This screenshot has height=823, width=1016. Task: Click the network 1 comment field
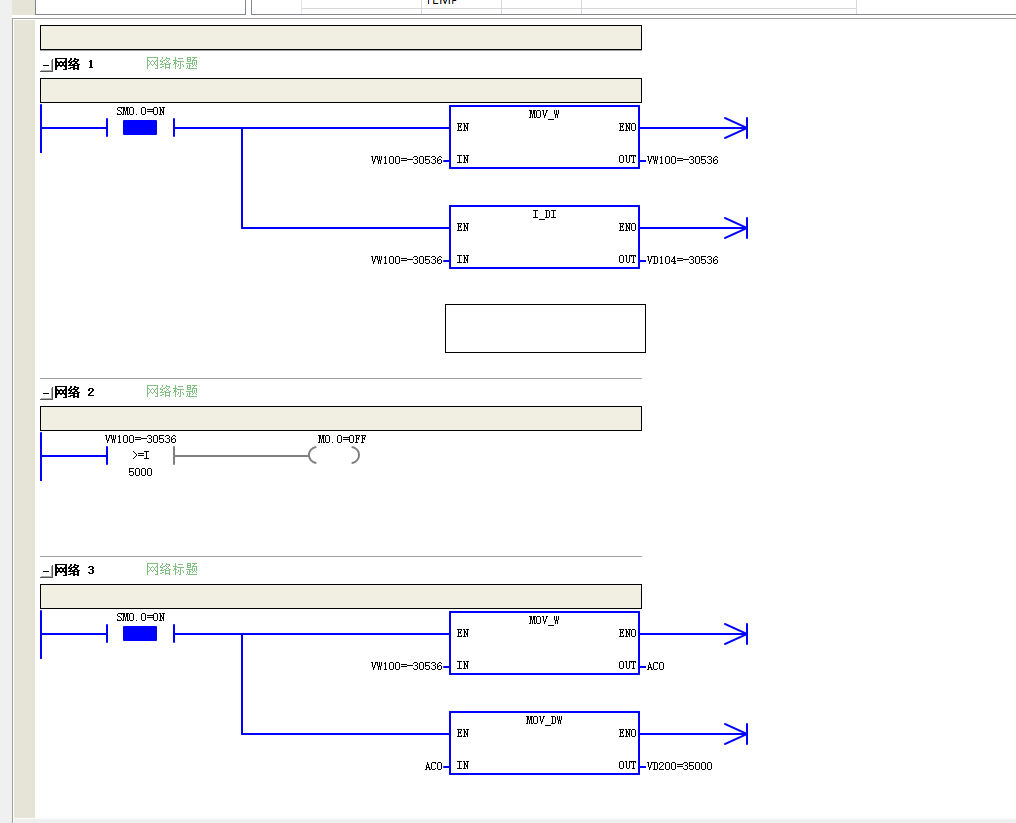[341, 90]
